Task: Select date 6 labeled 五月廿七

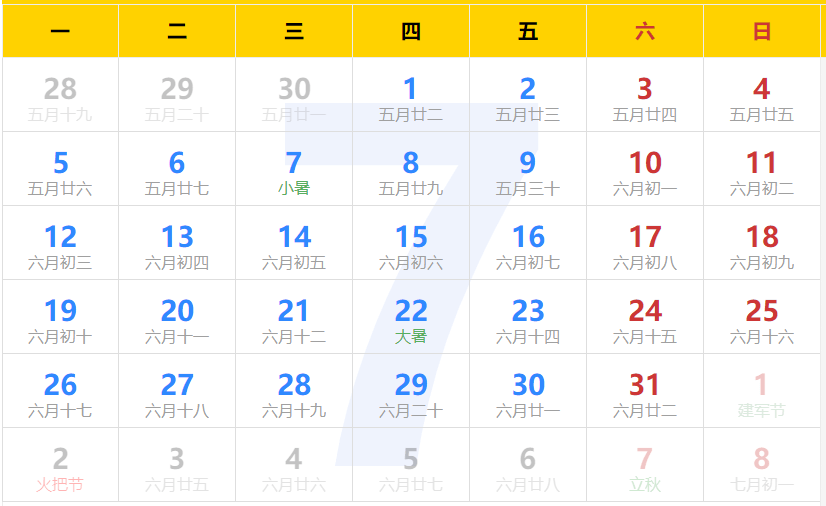Action: tap(177, 169)
